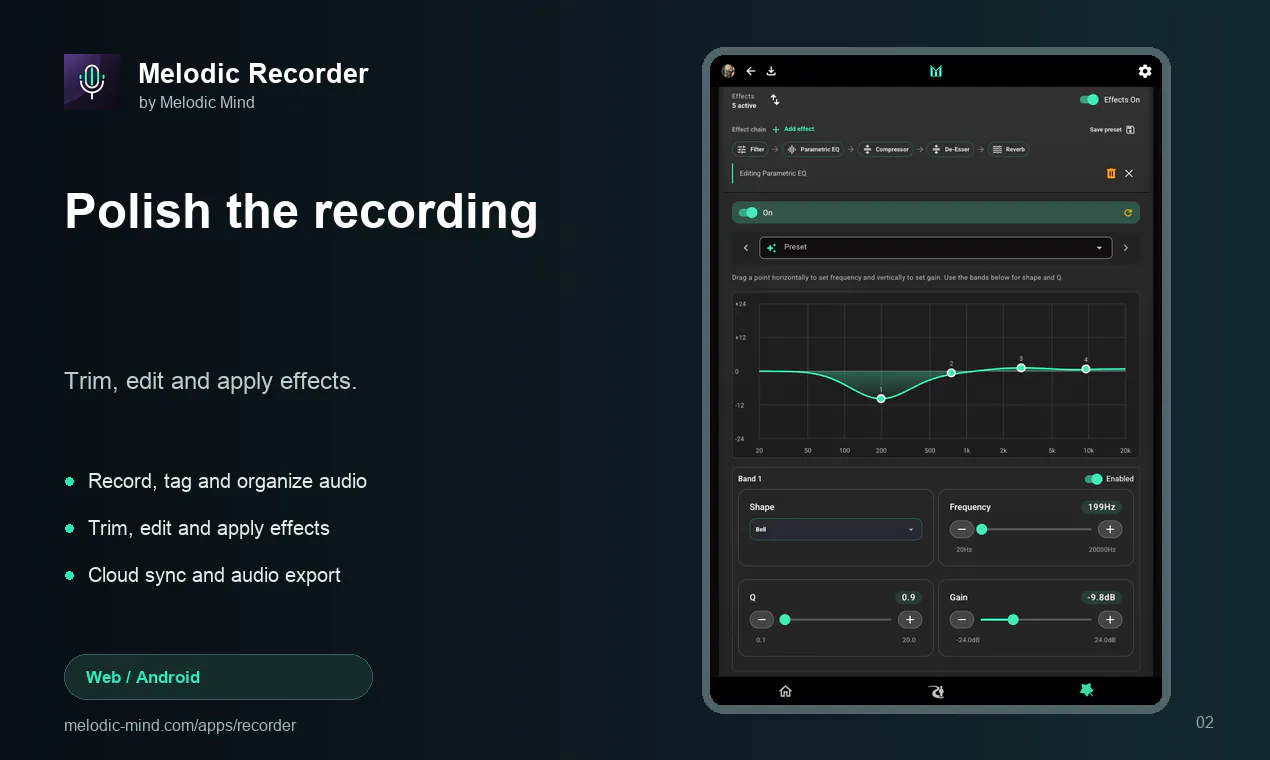Click the Save preset disk icon
The image size is (1270, 760).
(x=1130, y=129)
